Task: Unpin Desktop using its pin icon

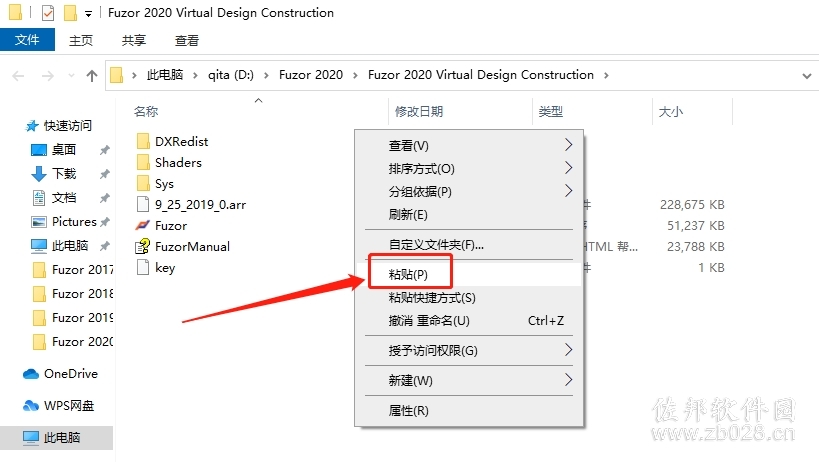Action: tap(104, 150)
